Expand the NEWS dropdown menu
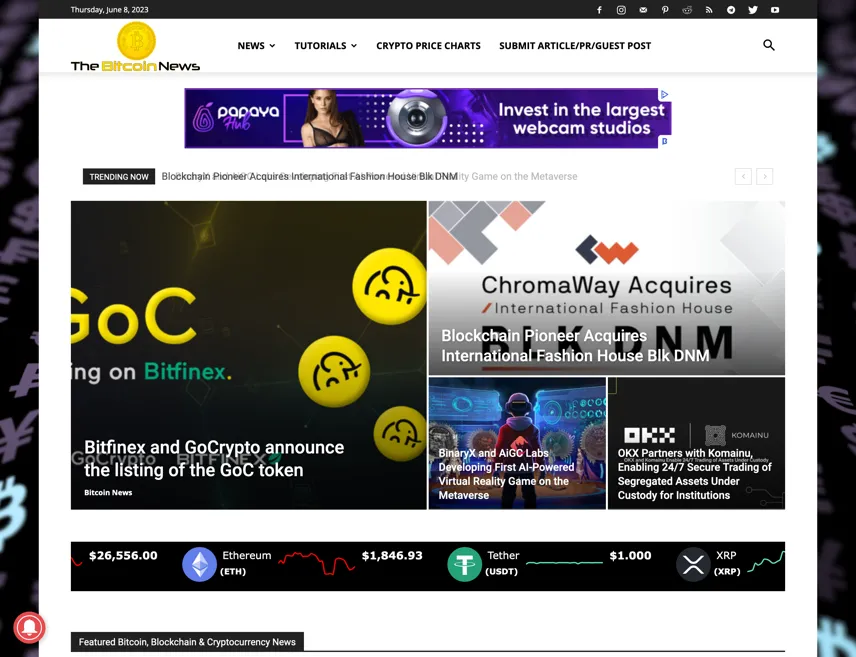 [x=256, y=46]
